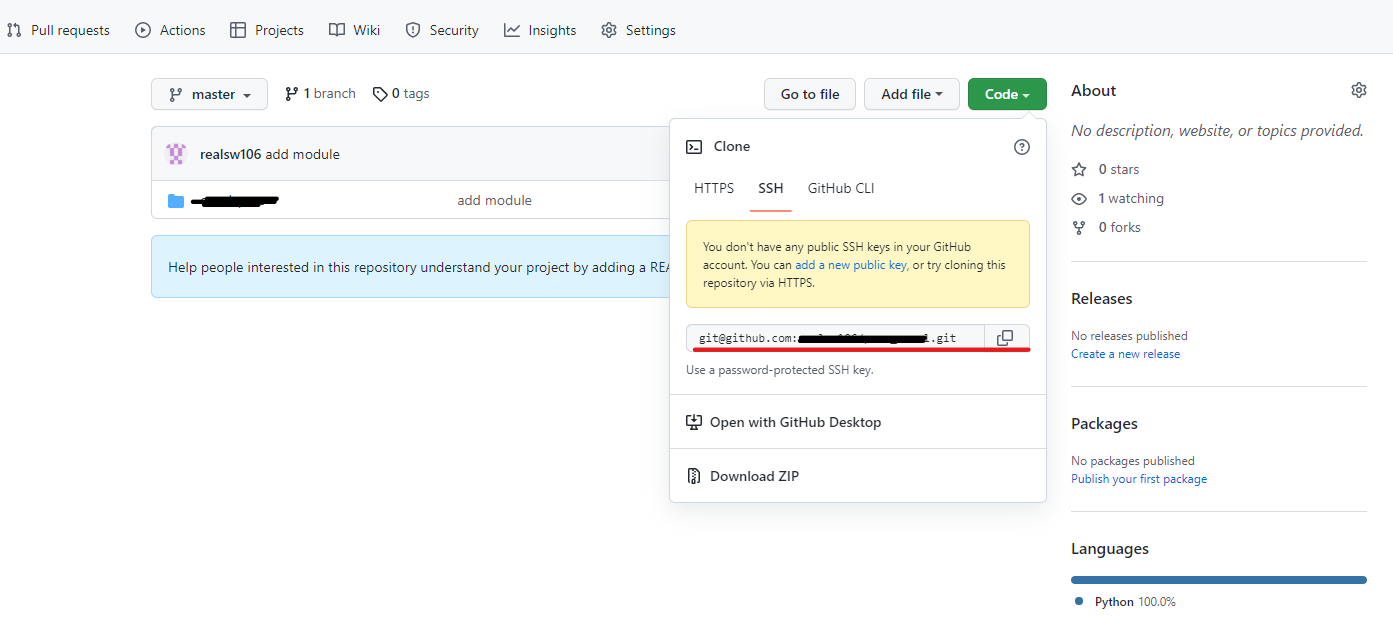
Task: Open the Wiki tab
Action: pos(355,30)
